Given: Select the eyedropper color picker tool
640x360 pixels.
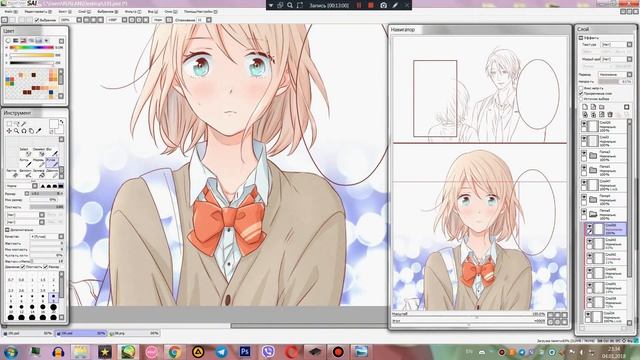Looking at the screenshot, I should click(38, 131).
